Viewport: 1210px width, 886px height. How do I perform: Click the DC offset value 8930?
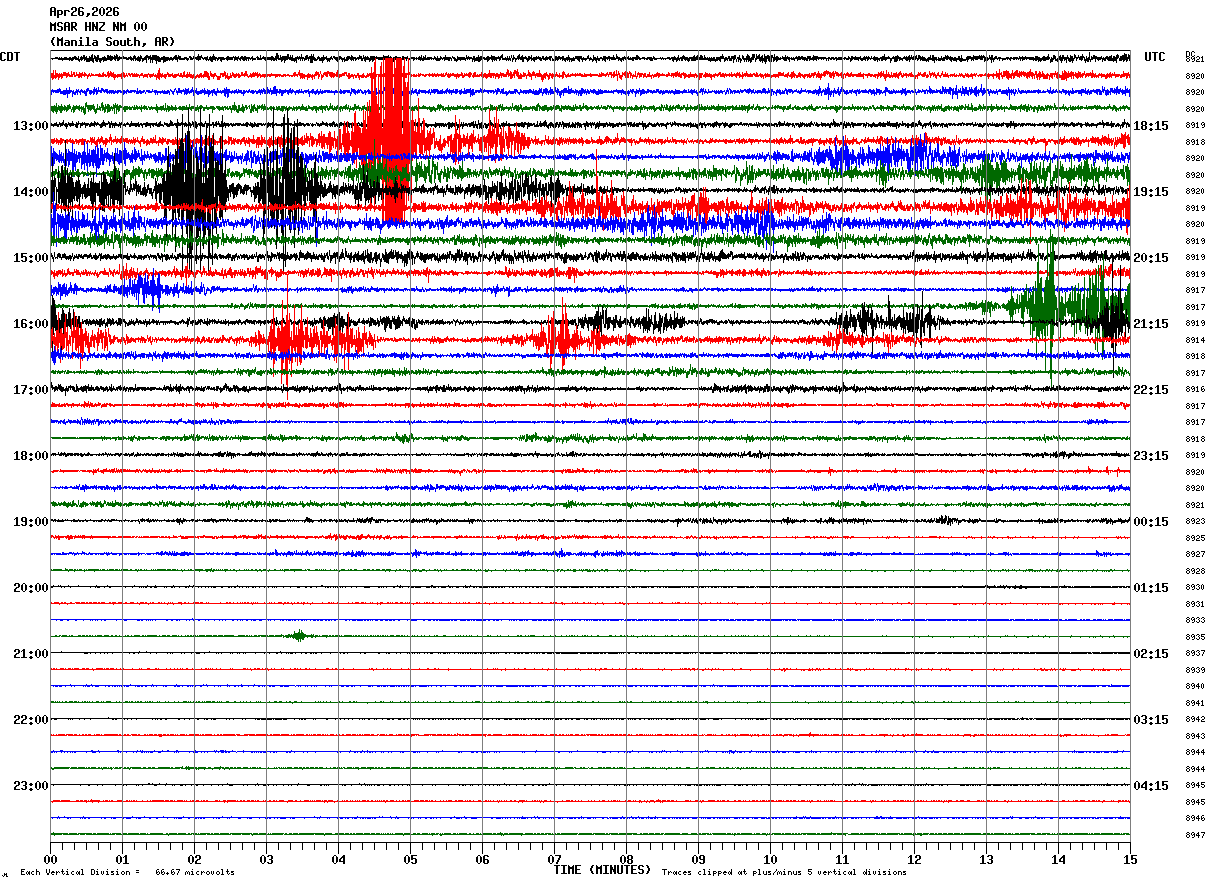[x=1195, y=587]
